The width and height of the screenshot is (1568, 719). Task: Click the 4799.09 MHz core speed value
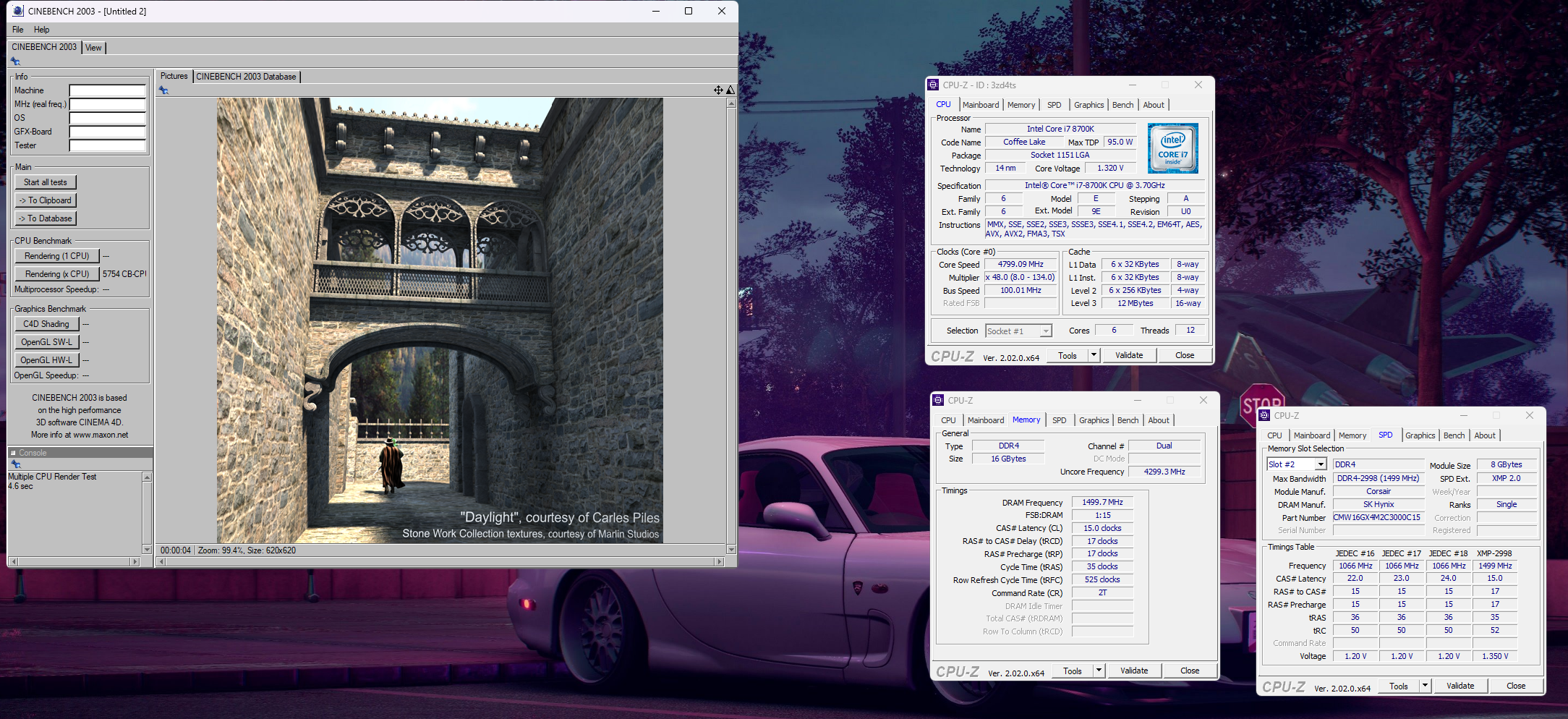tap(1021, 264)
